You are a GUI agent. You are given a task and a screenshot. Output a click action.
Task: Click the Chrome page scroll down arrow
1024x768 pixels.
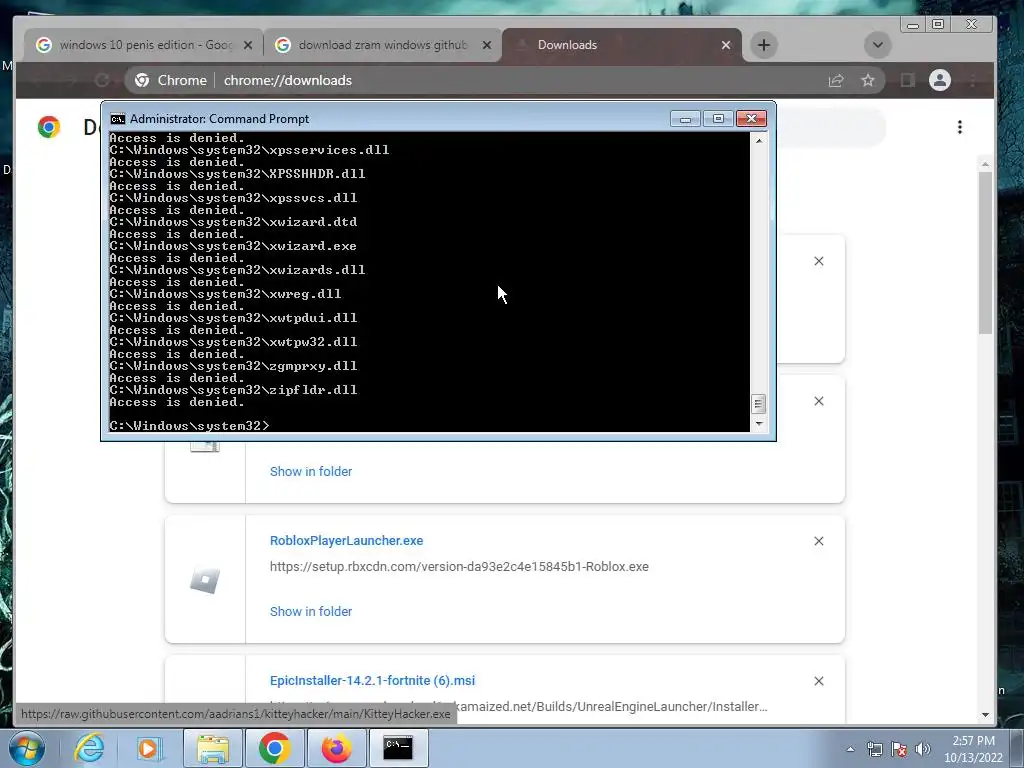point(985,715)
